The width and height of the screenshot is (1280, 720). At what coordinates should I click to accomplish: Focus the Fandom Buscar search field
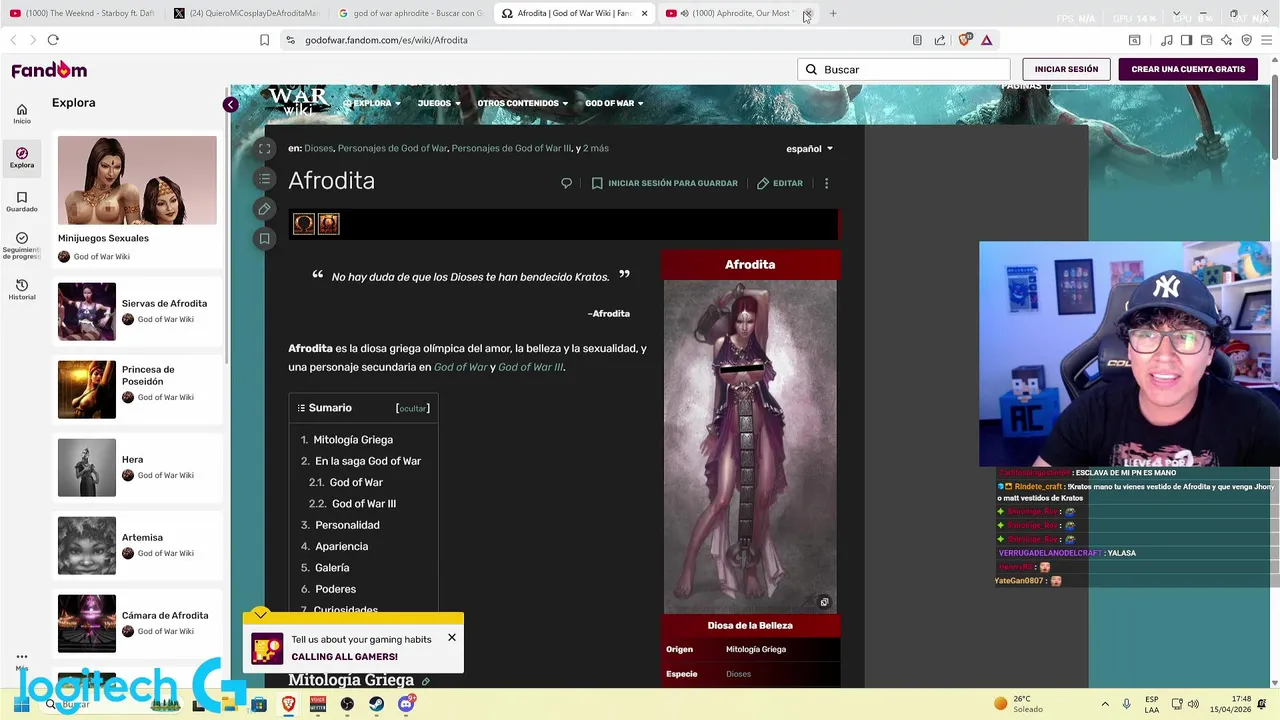click(904, 69)
